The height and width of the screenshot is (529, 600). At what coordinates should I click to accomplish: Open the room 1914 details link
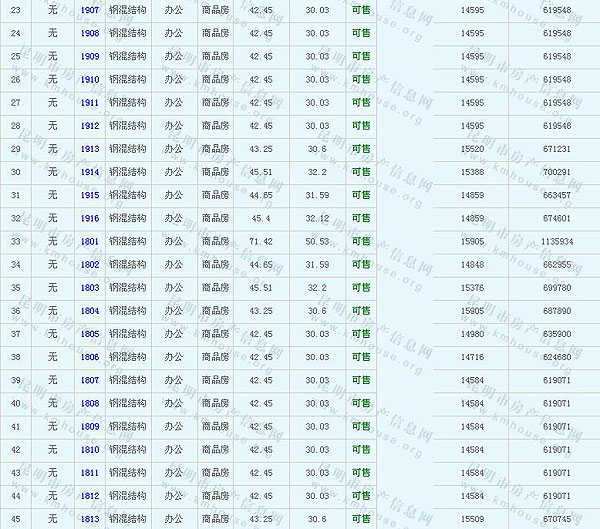tap(90, 172)
